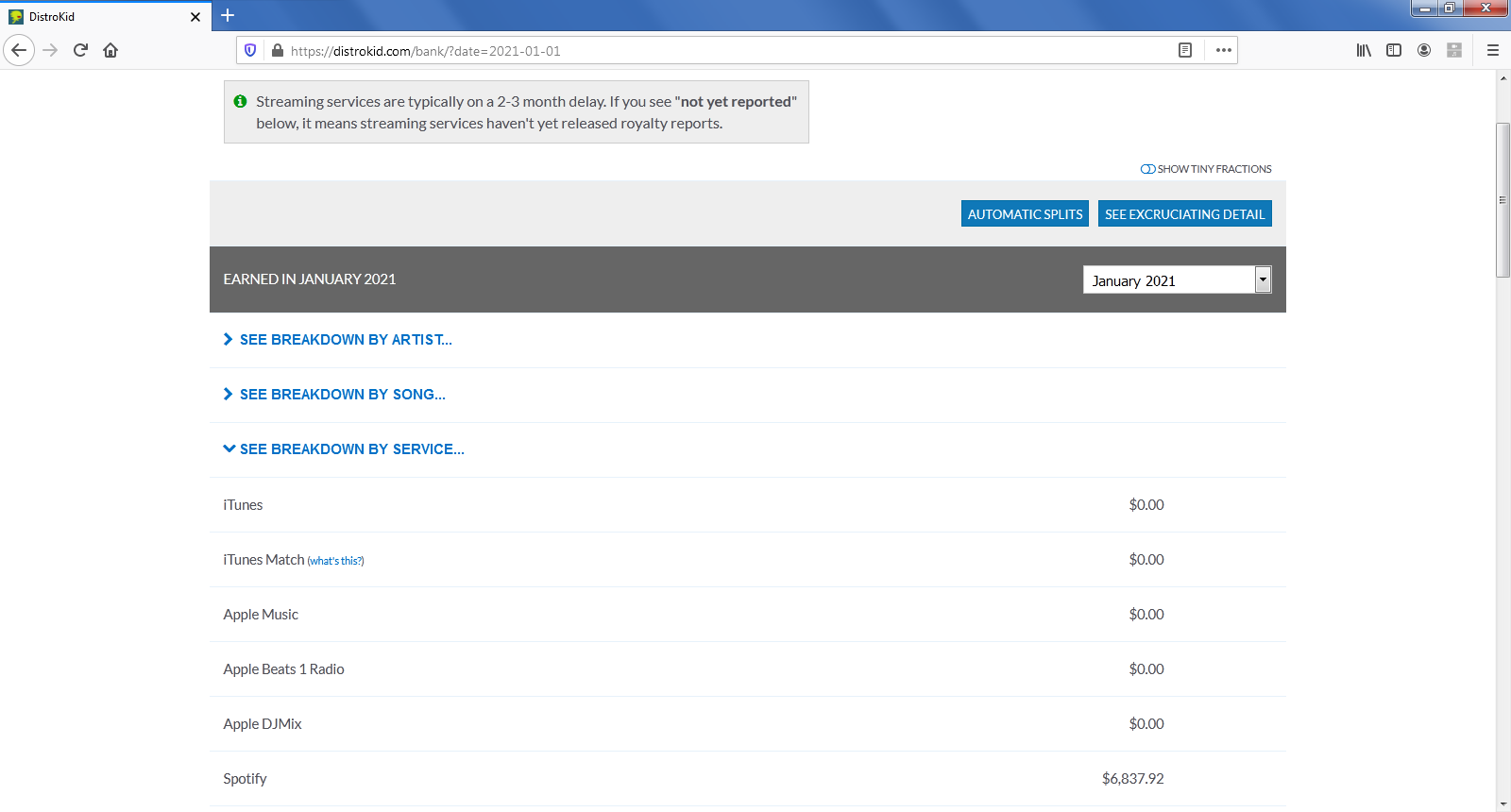
Task: Restore down the Firefox window
Action: tap(1450, 8)
